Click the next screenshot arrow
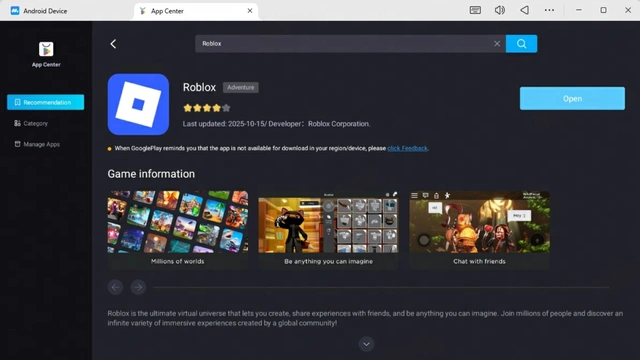The width and height of the screenshot is (640, 360). click(138, 287)
